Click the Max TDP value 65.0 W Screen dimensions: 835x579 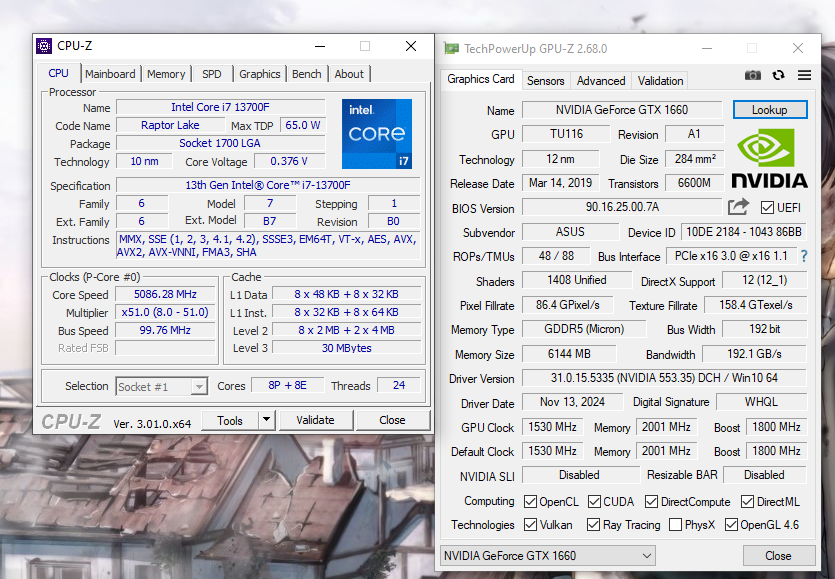(302, 125)
